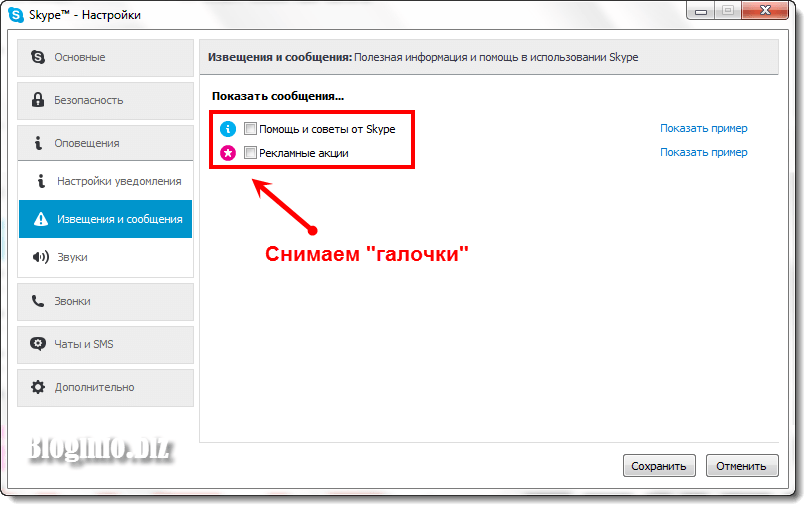Cancel changes with the Отменить button
Viewport: 811px width, 511px height.
pos(742,466)
